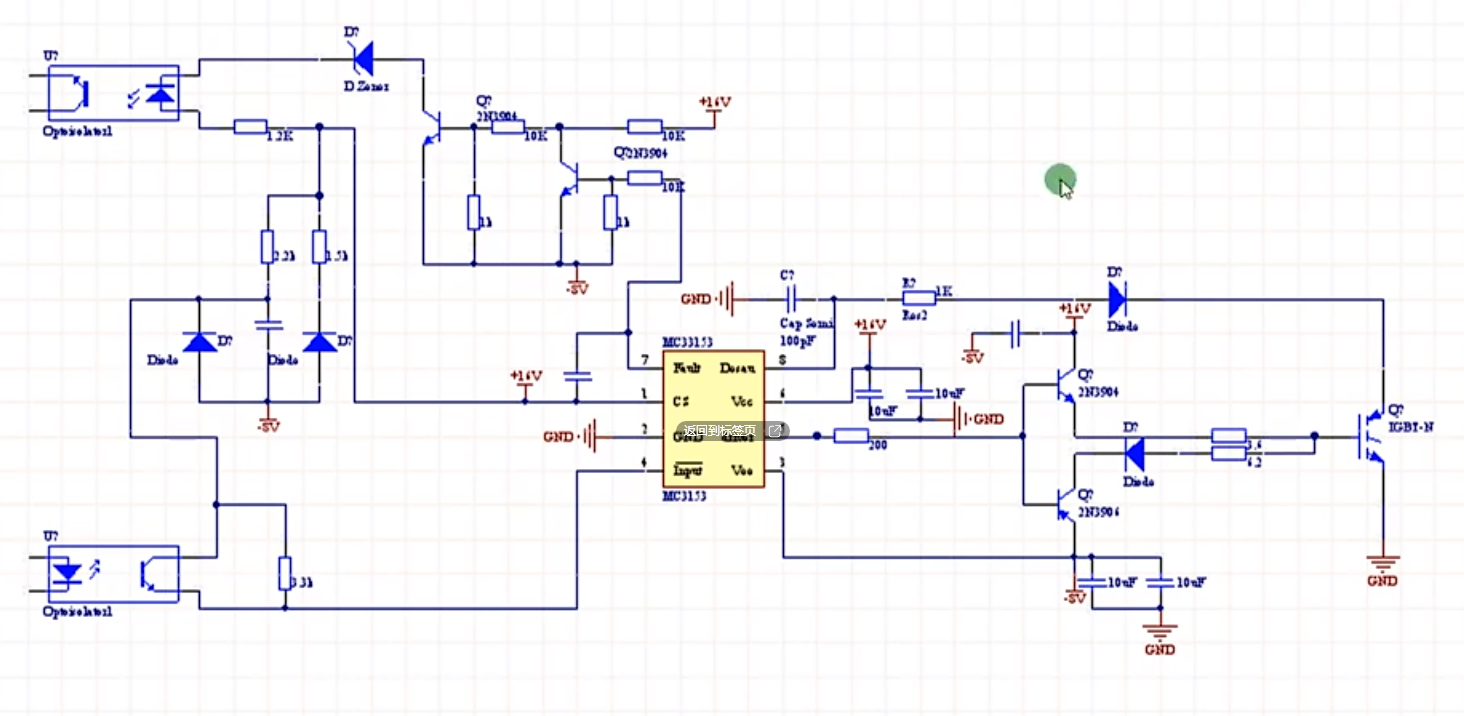Select the 1.5k resistor
1464x716 pixels.
(x=319, y=246)
